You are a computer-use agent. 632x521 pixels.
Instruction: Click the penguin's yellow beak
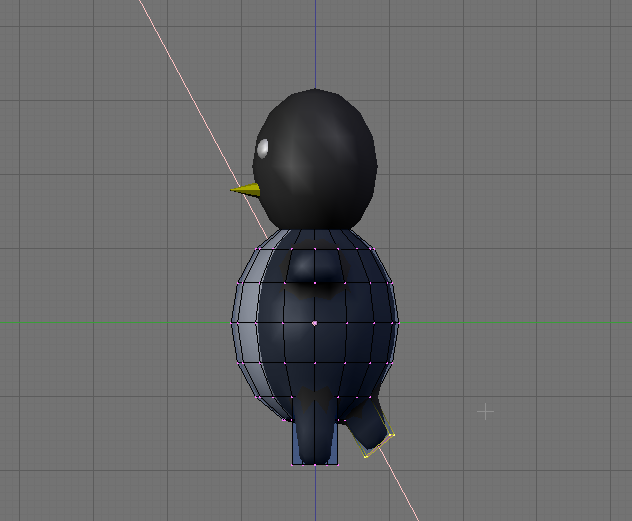[x=245, y=190]
